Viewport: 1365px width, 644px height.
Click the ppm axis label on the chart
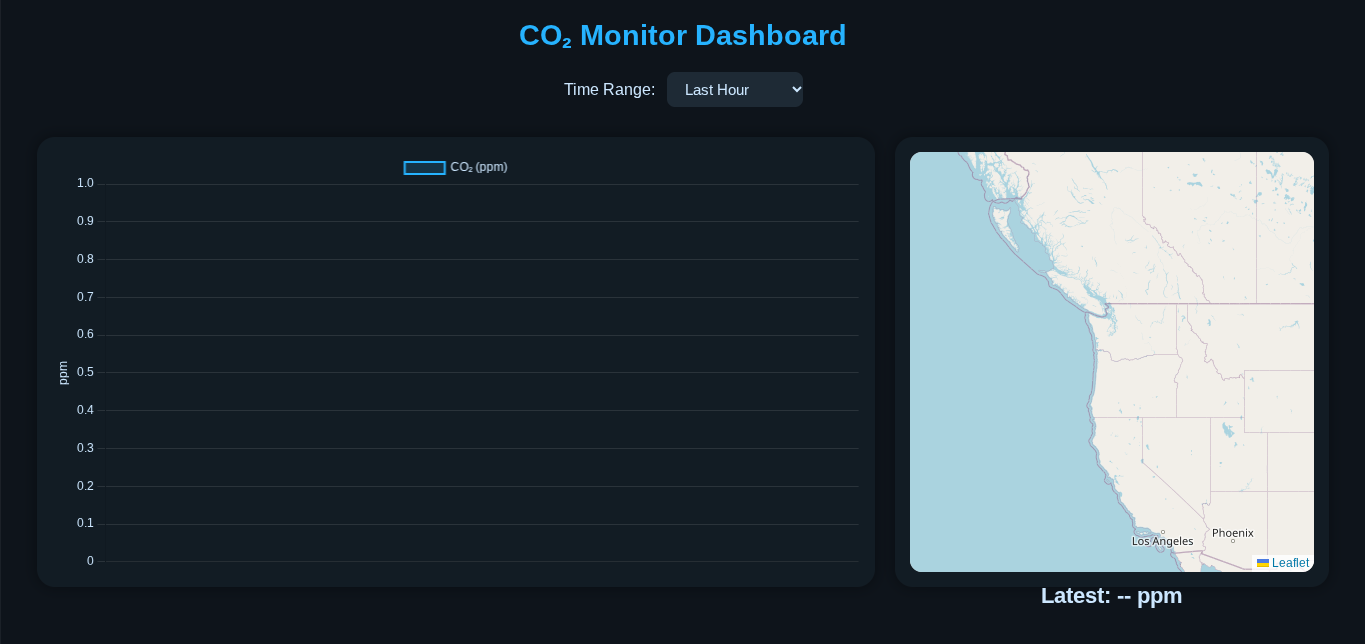point(63,372)
